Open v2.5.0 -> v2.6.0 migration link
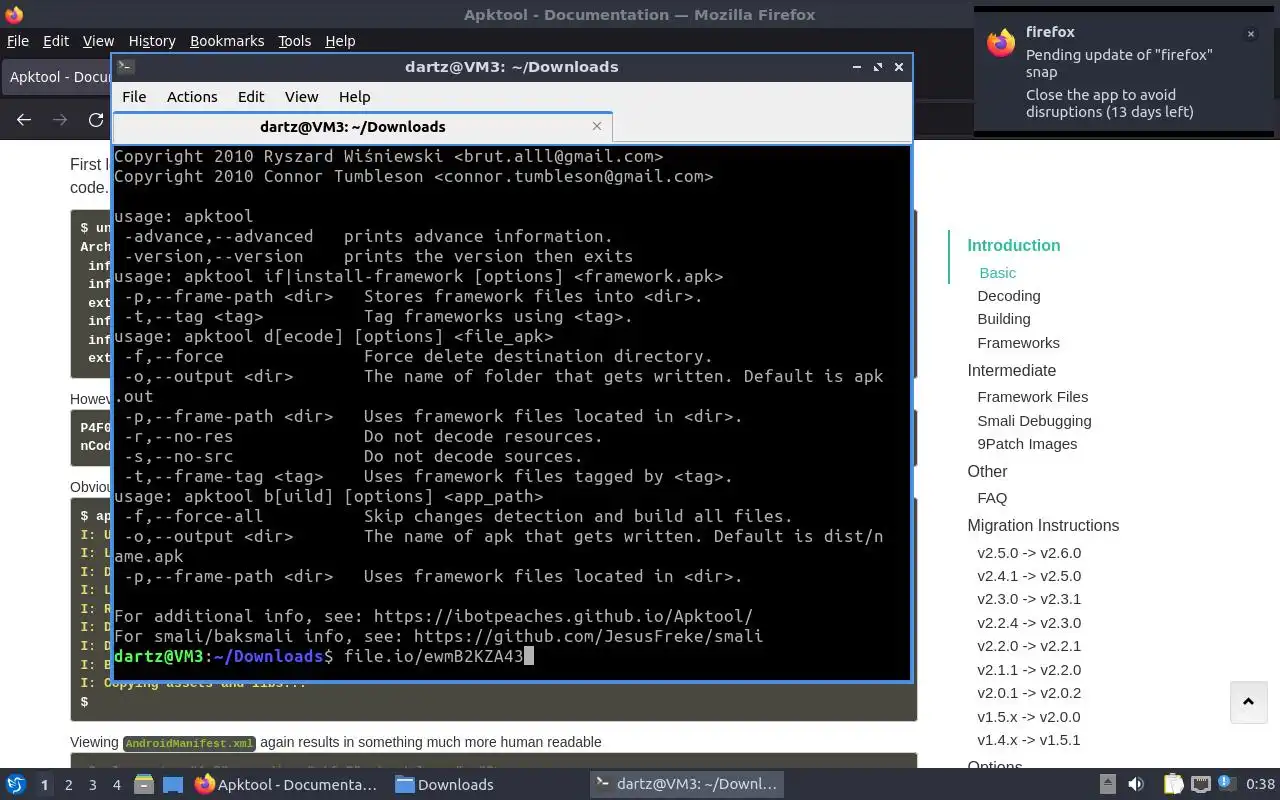Screen dimensions: 1280x800 pyautogui.click(x=1029, y=553)
